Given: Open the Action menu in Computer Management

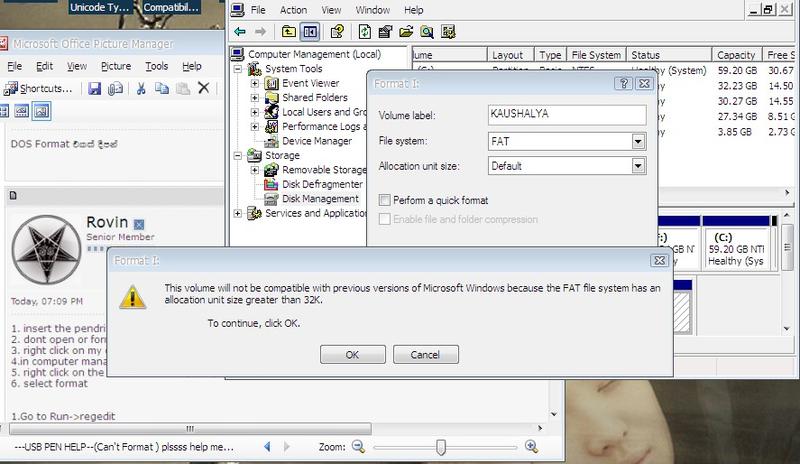Looking at the screenshot, I should pos(293,10).
